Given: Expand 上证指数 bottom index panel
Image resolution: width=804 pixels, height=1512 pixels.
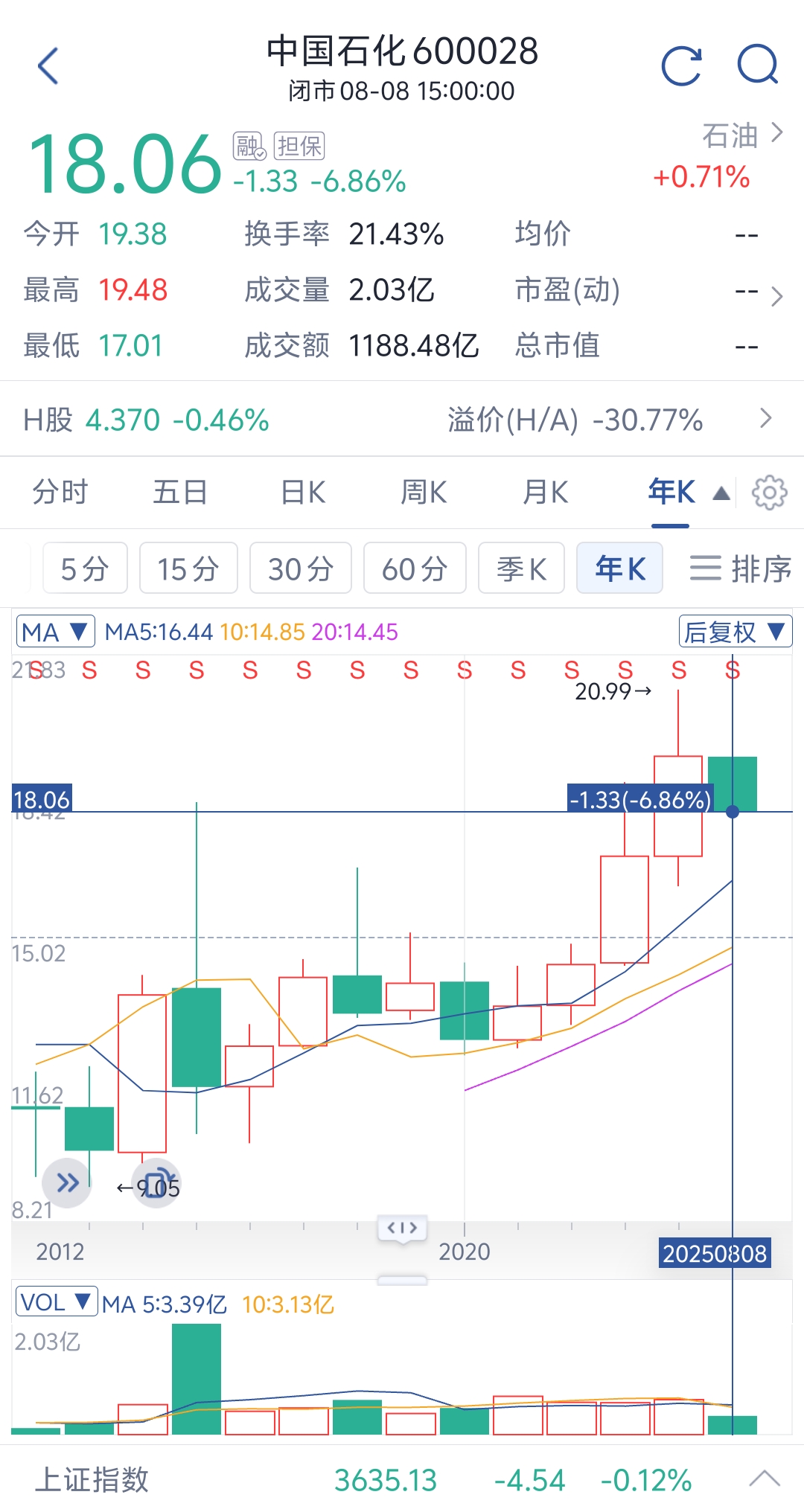Looking at the screenshot, I should [765, 1479].
